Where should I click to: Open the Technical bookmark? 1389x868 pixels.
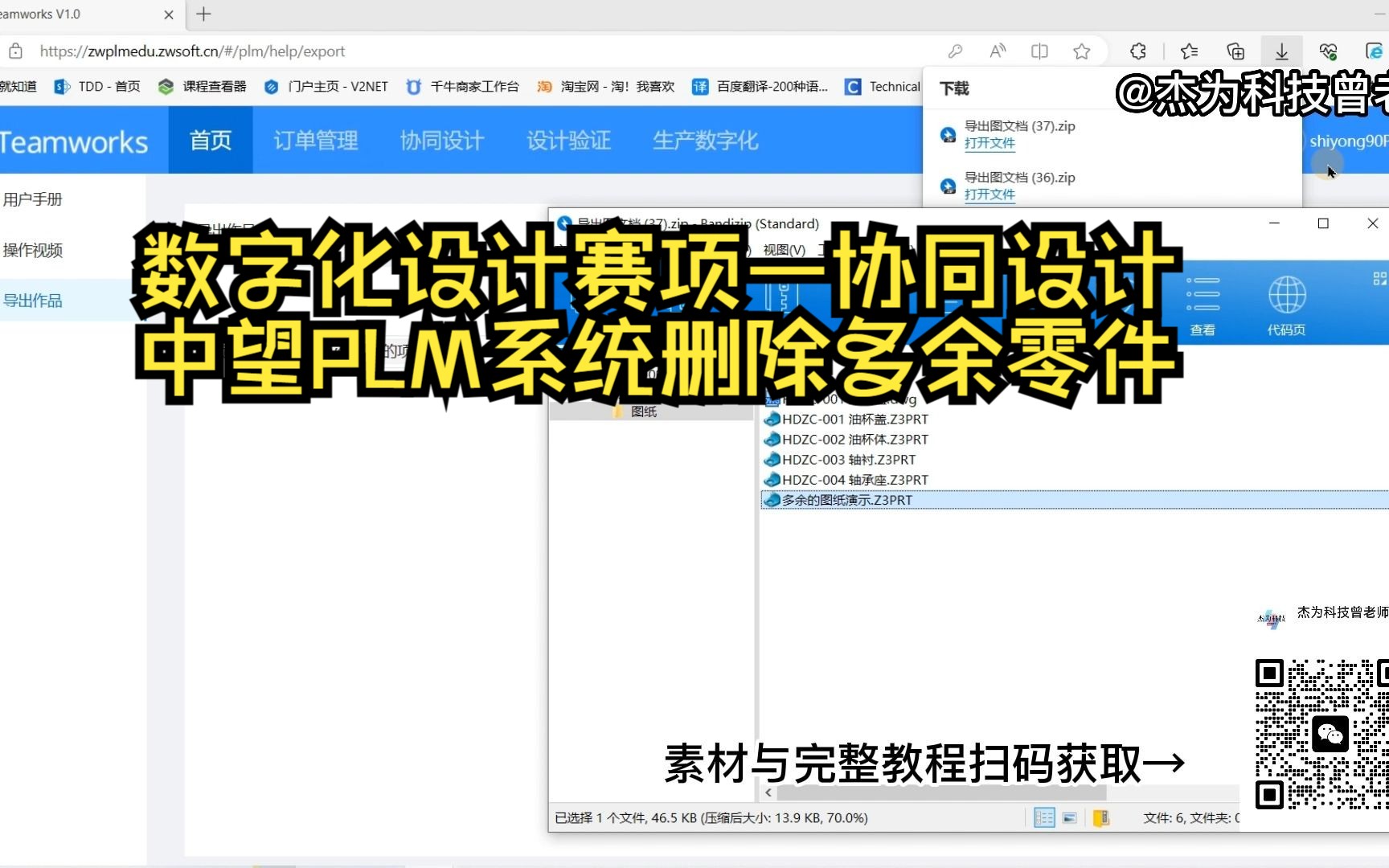[x=883, y=86]
